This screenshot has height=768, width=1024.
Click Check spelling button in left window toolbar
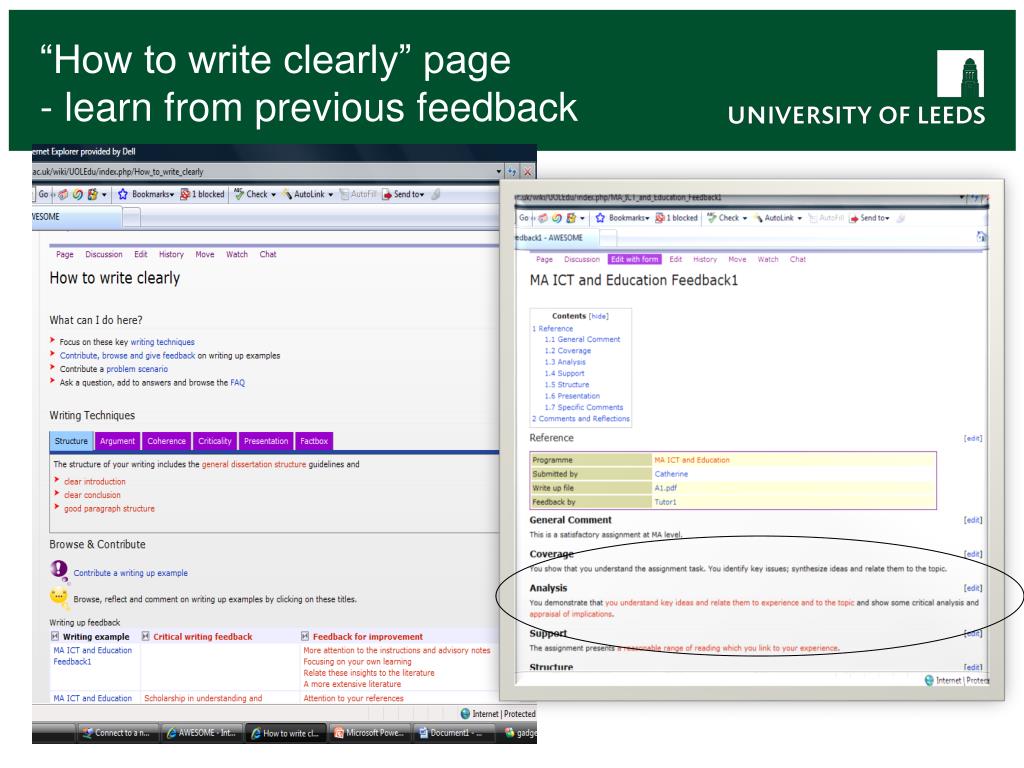(255, 194)
